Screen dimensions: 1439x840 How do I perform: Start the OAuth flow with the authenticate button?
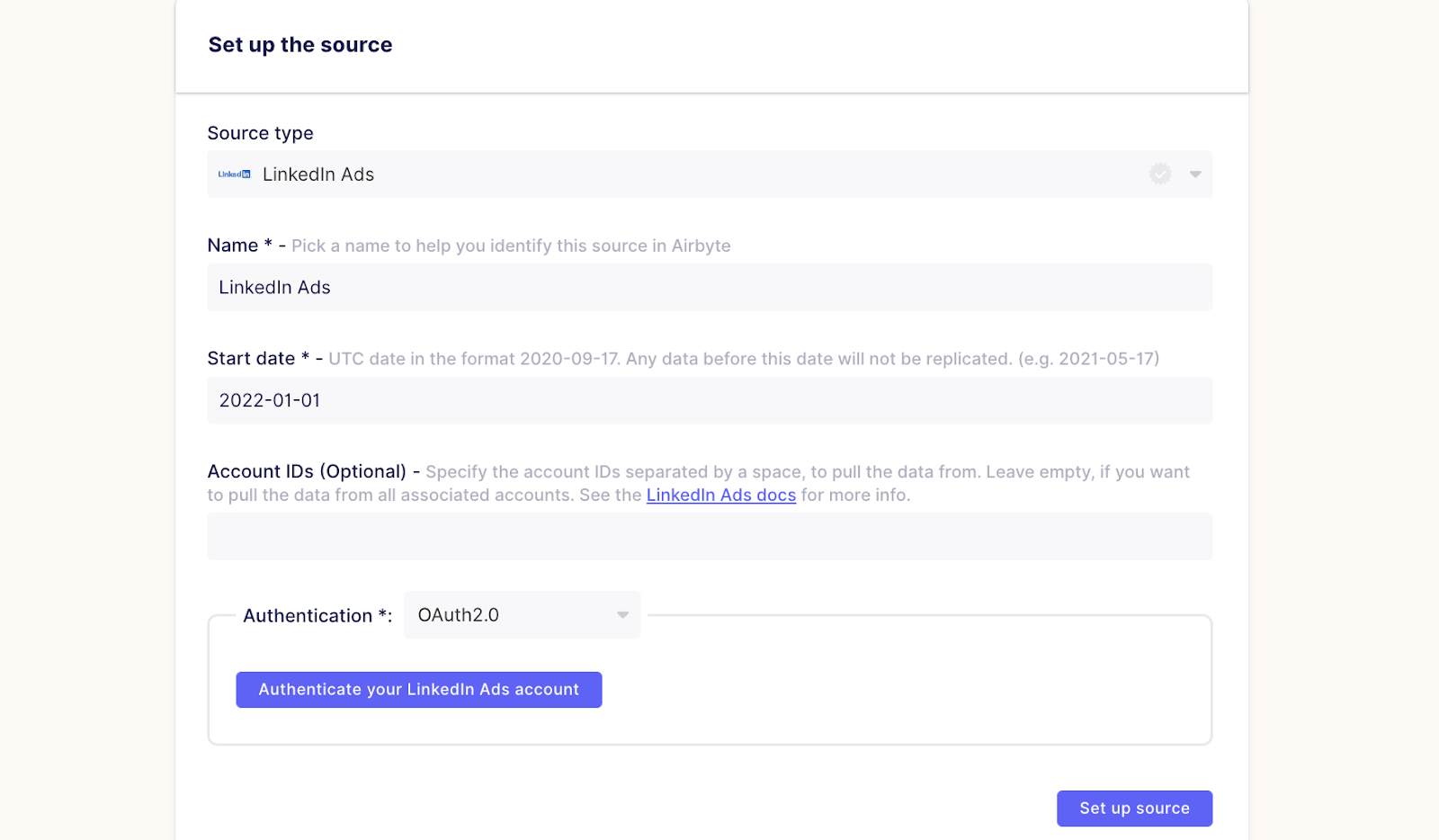(x=418, y=689)
